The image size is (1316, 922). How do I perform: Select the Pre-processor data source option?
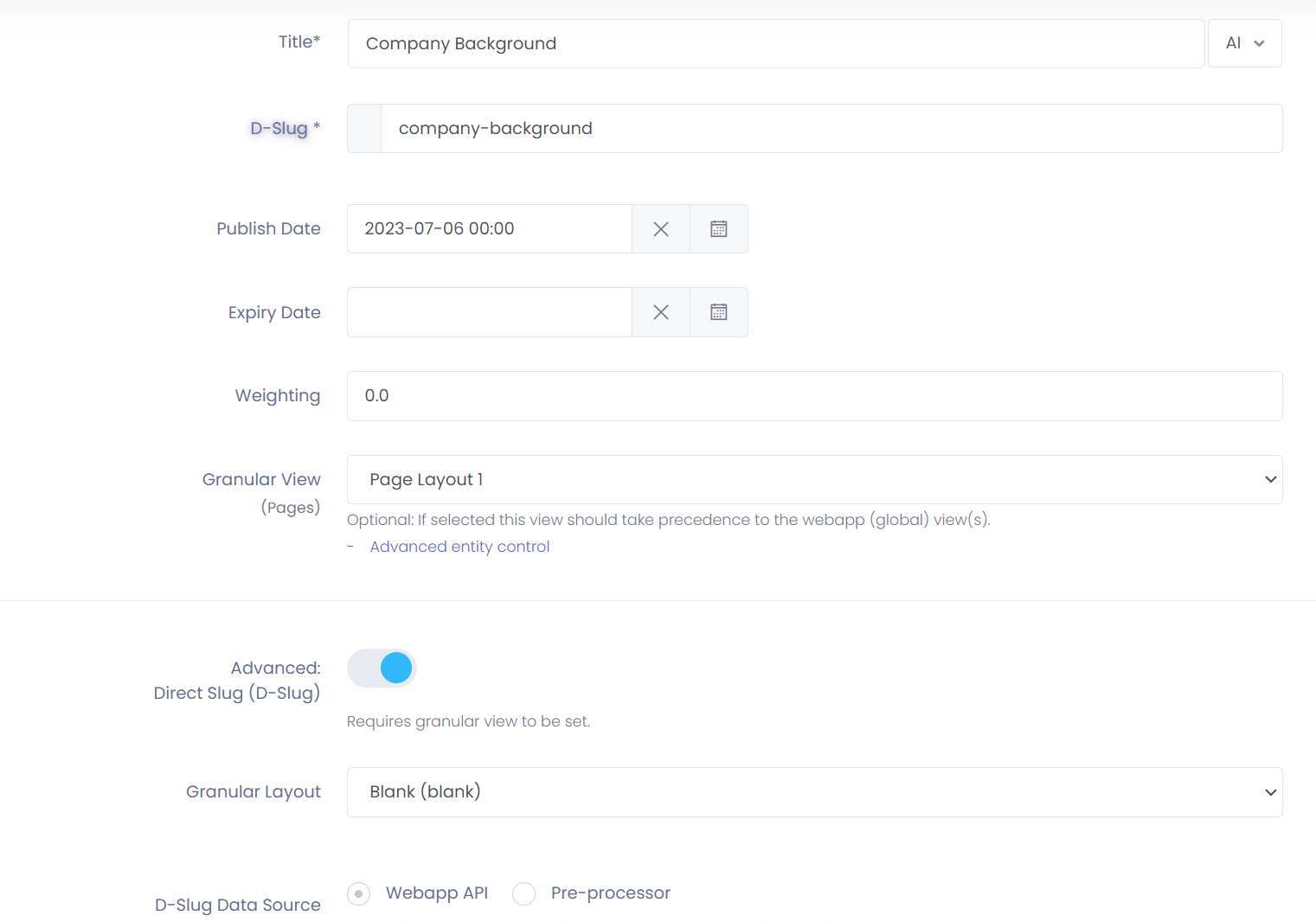click(523, 893)
